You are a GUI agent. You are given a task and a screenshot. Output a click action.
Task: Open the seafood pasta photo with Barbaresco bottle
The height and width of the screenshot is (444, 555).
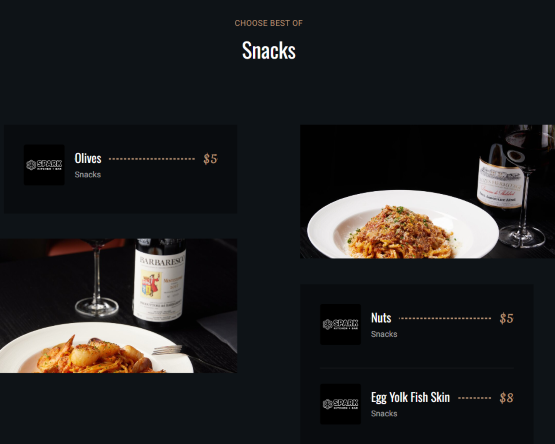(119, 306)
